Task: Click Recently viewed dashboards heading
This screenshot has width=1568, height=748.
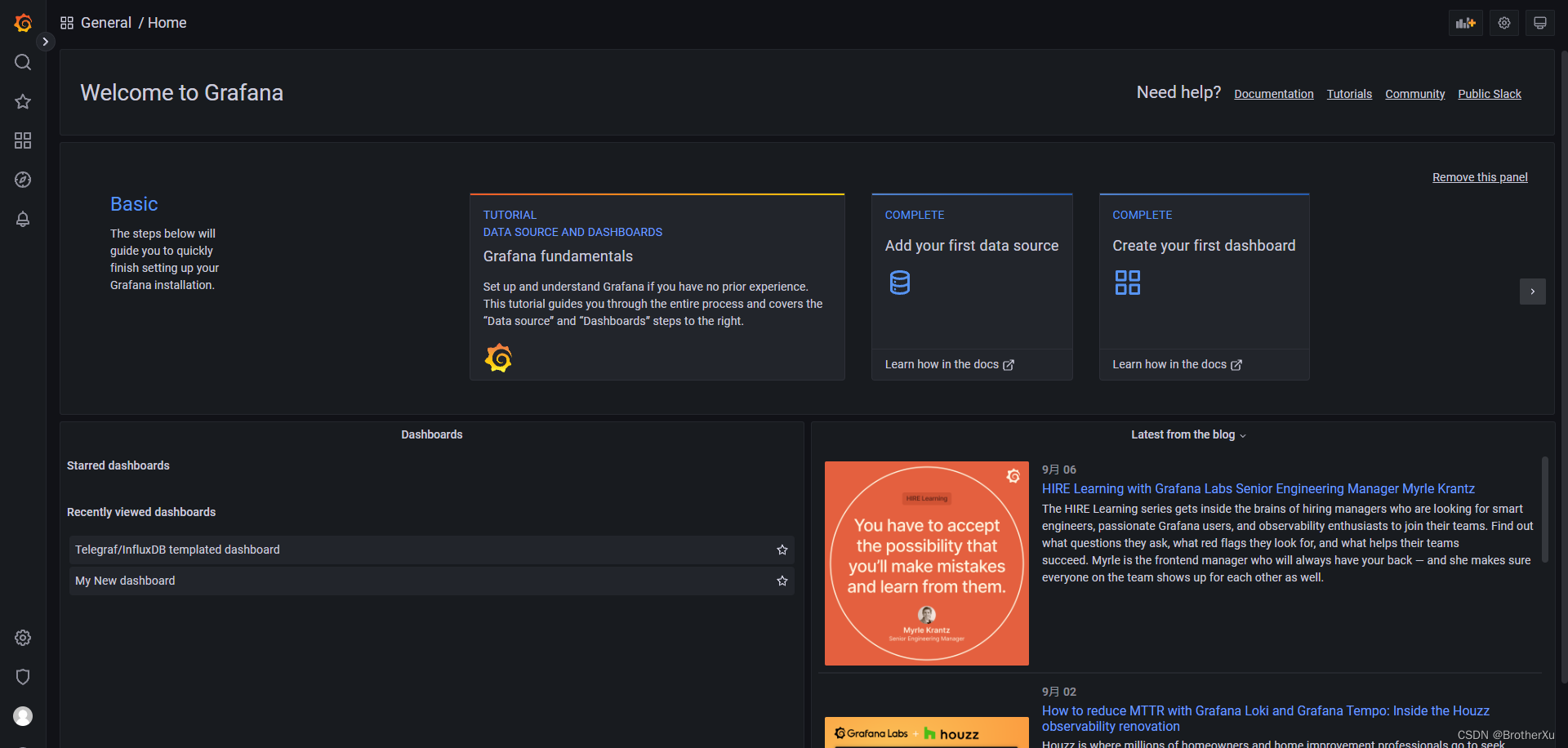Action: click(141, 512)
